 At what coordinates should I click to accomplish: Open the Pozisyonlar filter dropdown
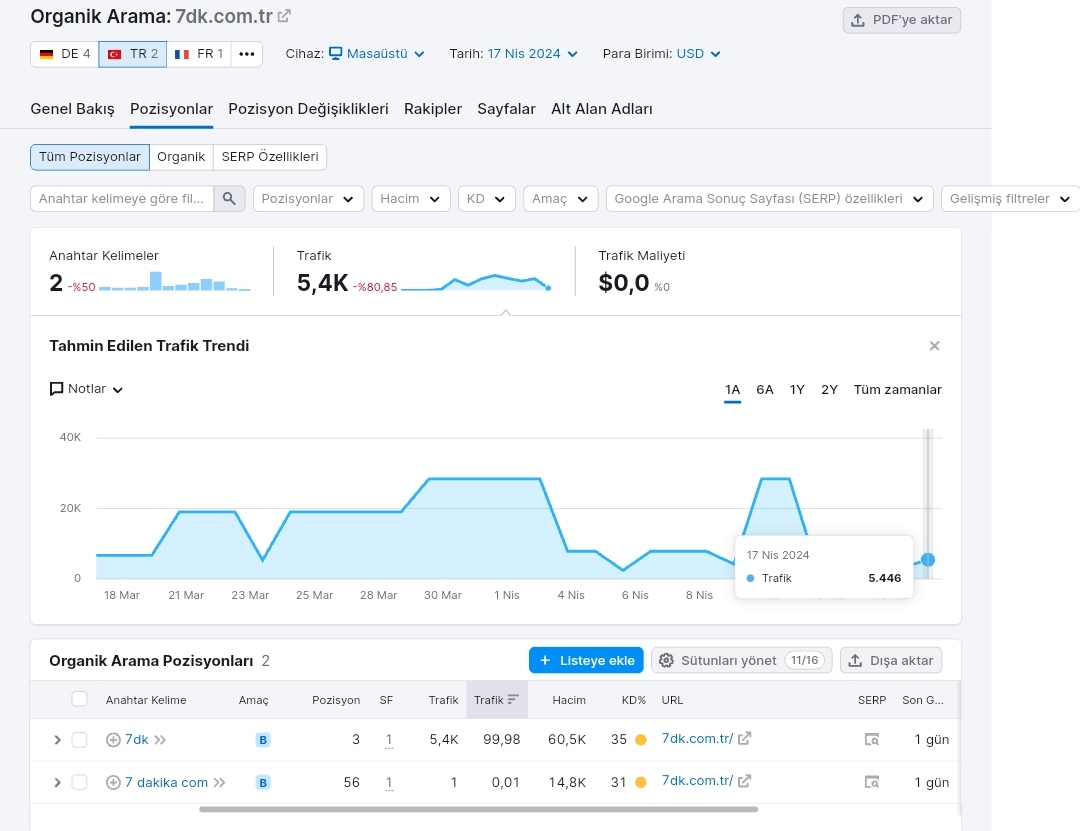308,198
